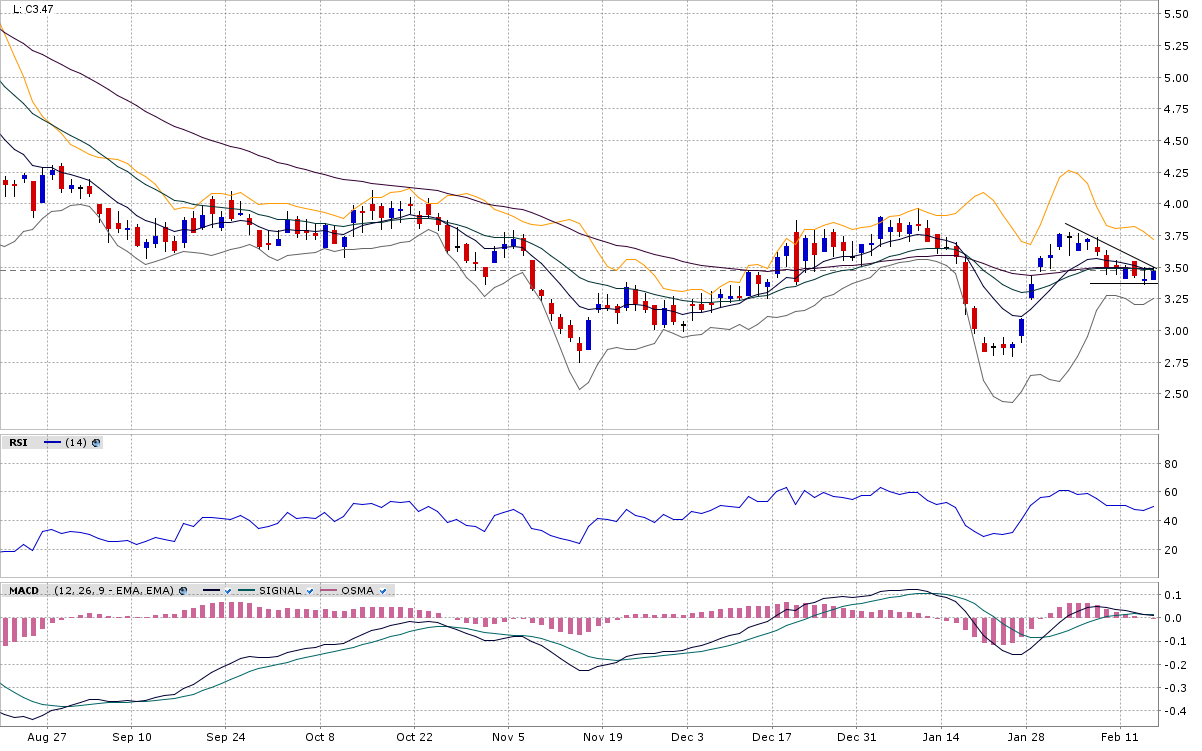
Task: Toggle the MACD line visibility checkmark
Action: coord(228,591)
